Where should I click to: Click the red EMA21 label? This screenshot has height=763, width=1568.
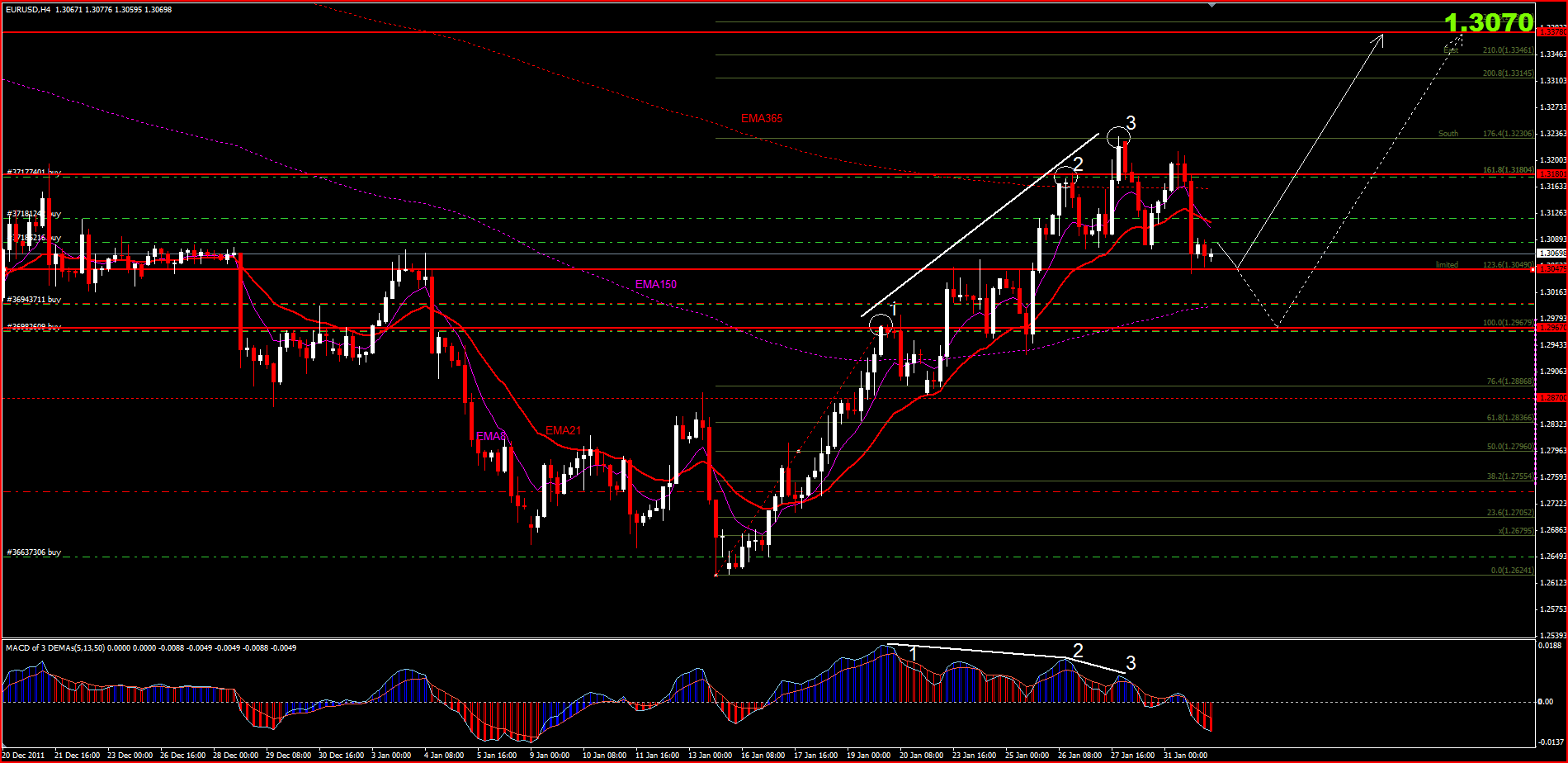564,430
